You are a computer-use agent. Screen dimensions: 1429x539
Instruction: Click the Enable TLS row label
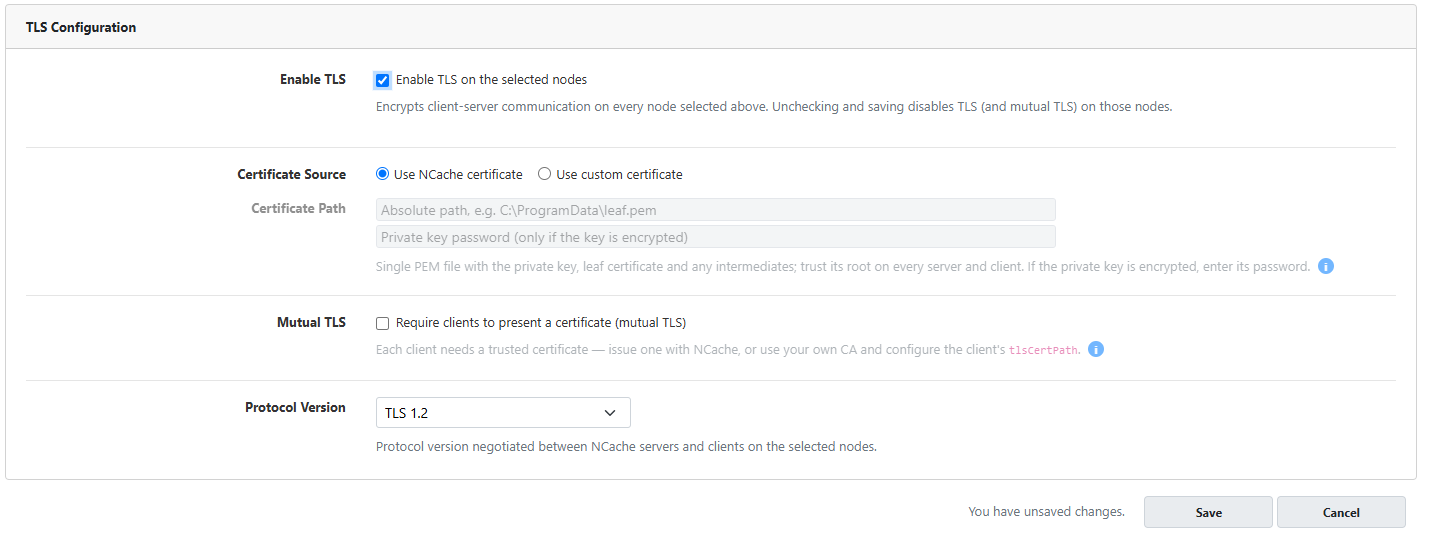(x=313, y=79)
